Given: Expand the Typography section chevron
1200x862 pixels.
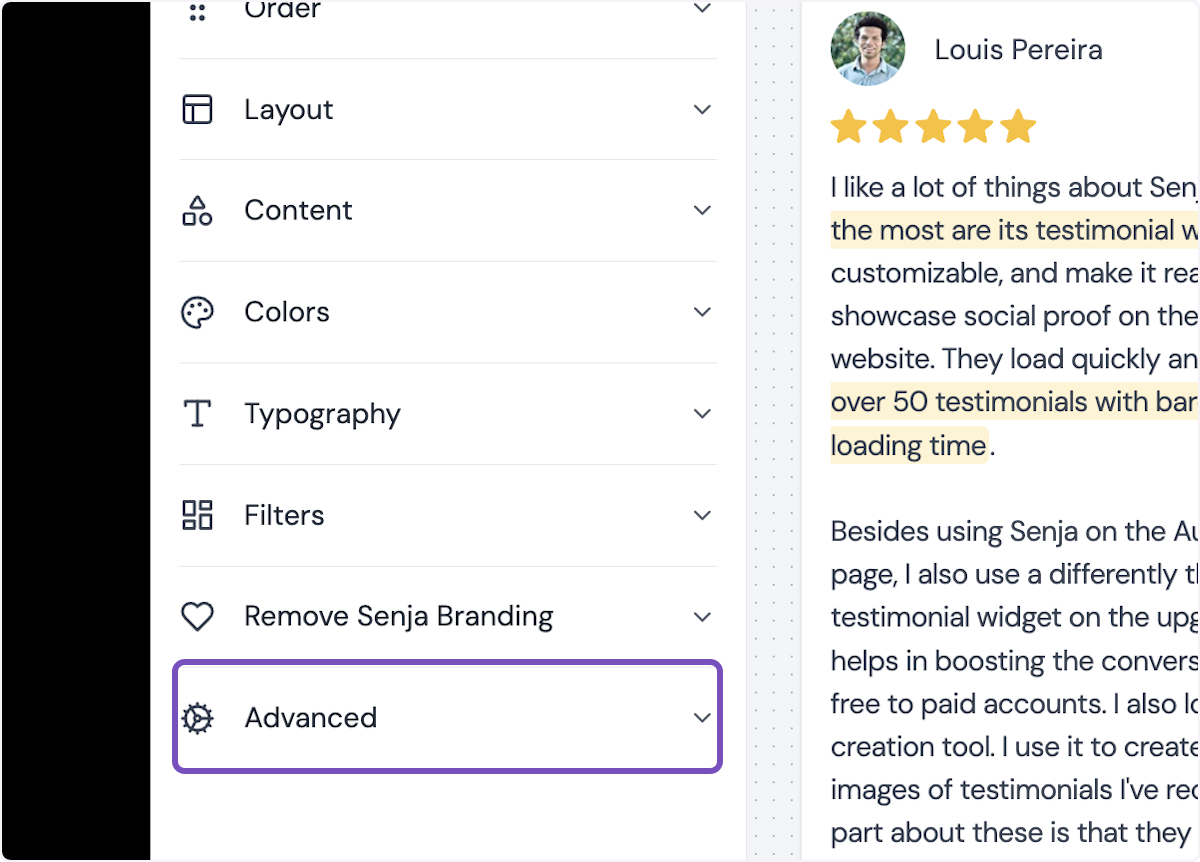Looking at the screenshot, I should click(702, 413).
